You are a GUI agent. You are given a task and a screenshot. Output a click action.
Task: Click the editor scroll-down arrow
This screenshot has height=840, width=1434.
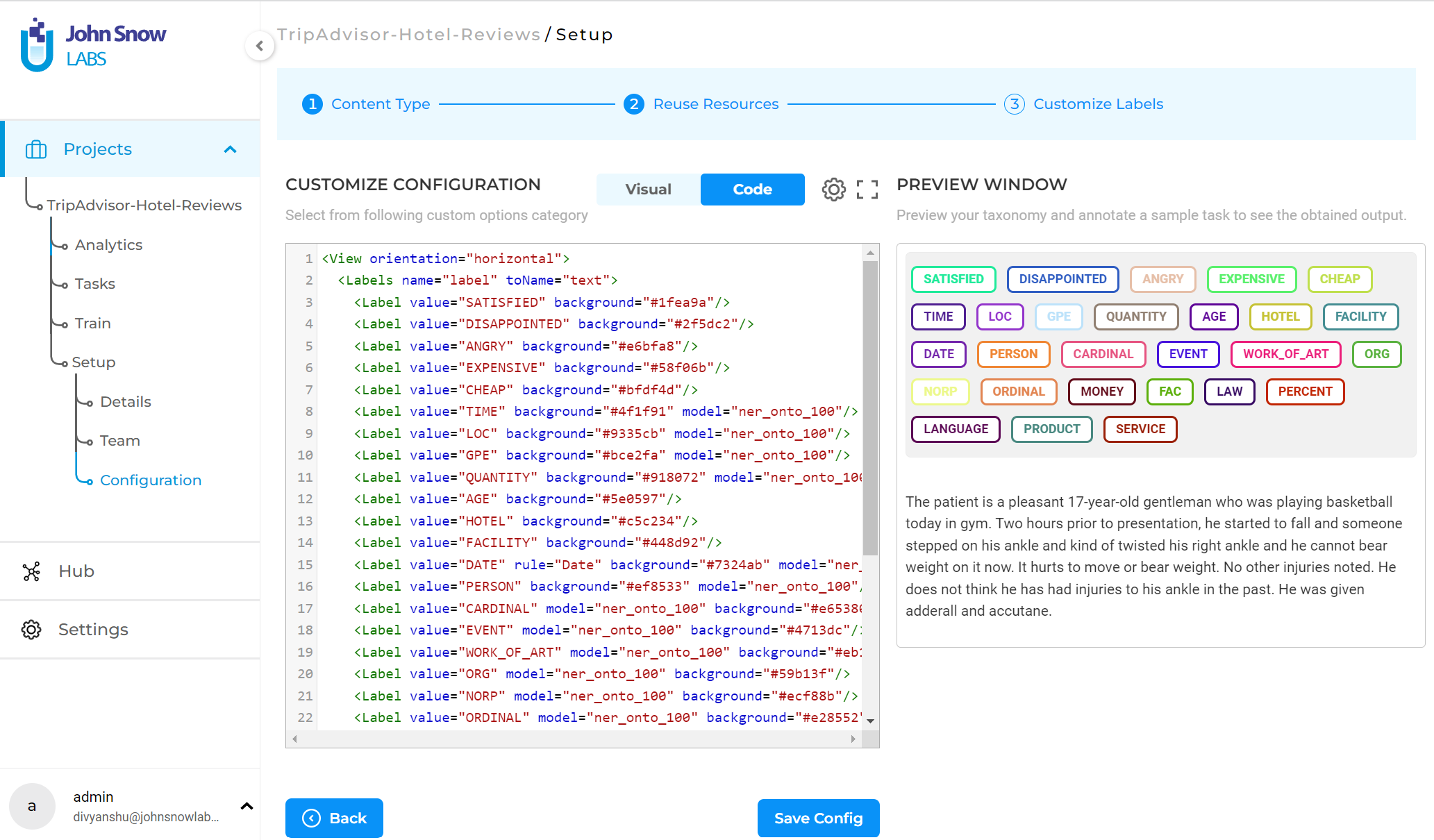[x=870, y=721]
